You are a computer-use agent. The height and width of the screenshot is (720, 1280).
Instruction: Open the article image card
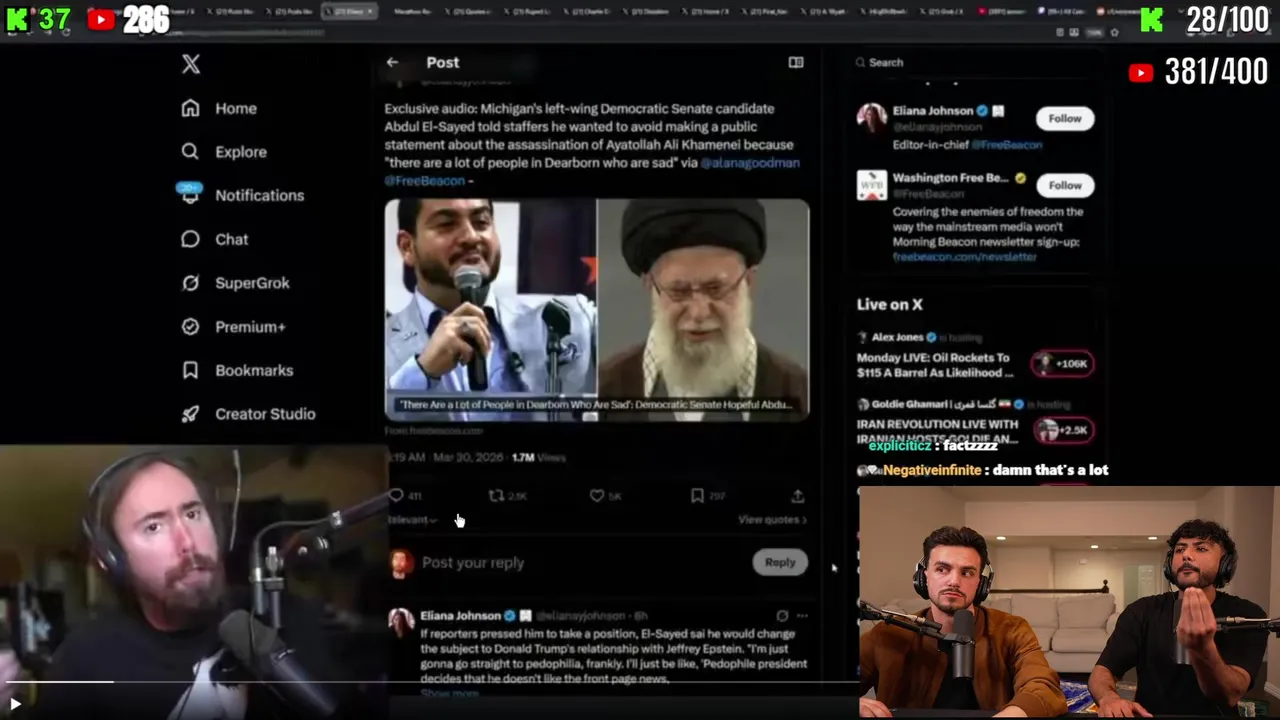597,309
